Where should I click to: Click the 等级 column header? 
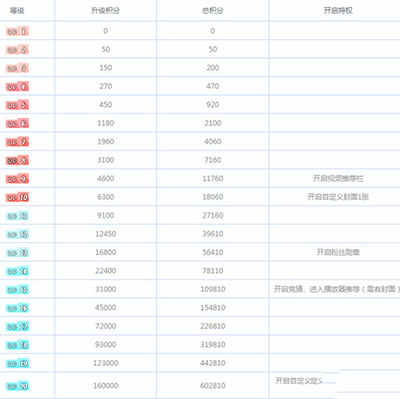[x=17, y=11]
